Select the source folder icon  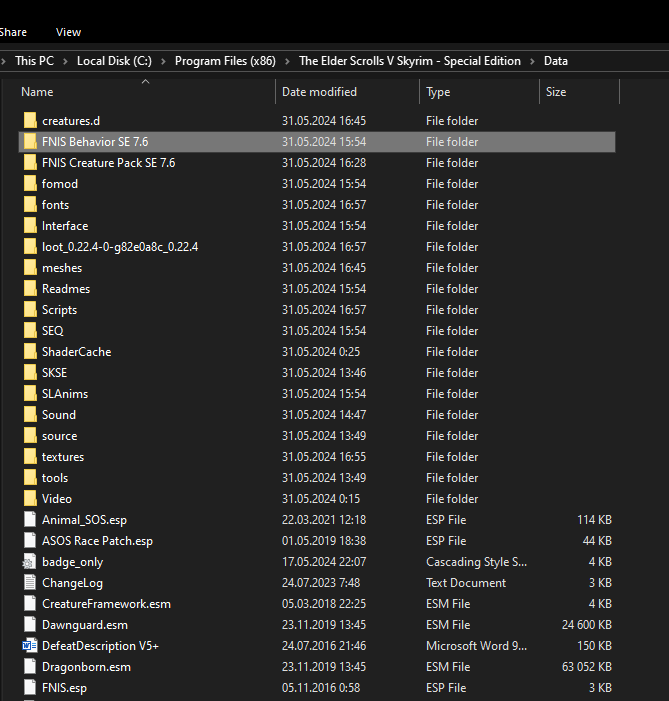30,436
